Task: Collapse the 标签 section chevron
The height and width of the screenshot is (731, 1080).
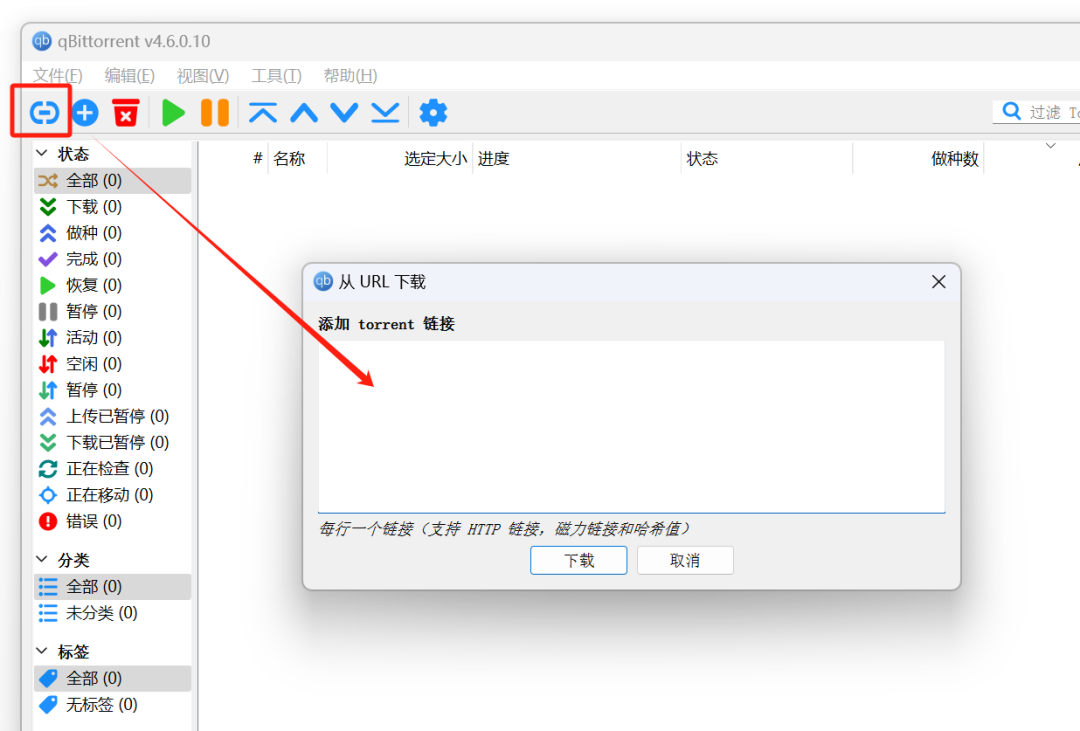Action: click(x=42, y=650)
